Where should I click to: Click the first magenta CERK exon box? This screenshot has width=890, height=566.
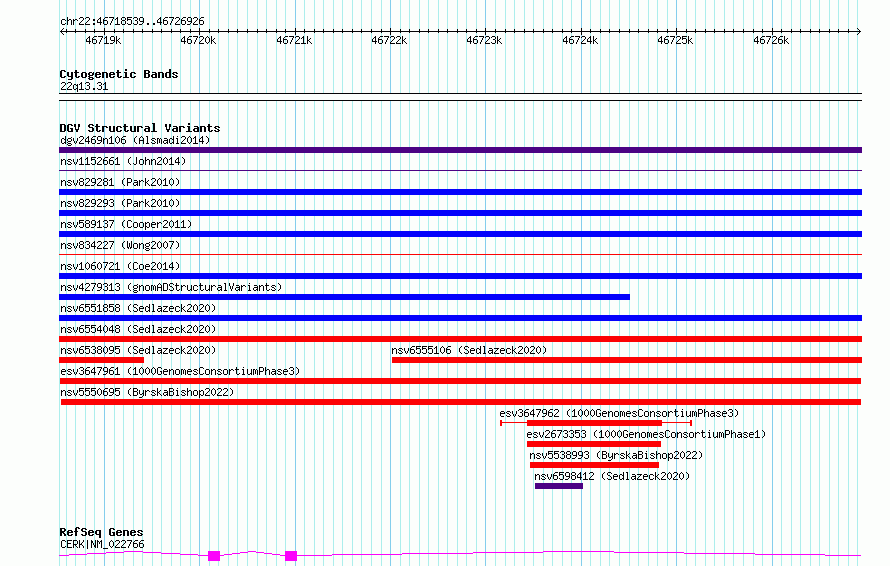[x=214, y=556]
